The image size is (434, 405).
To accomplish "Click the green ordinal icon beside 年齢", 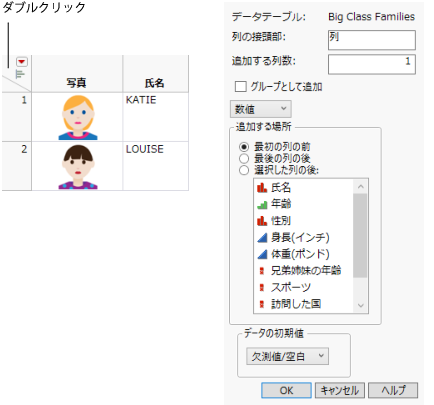I will tap(262, 204).
